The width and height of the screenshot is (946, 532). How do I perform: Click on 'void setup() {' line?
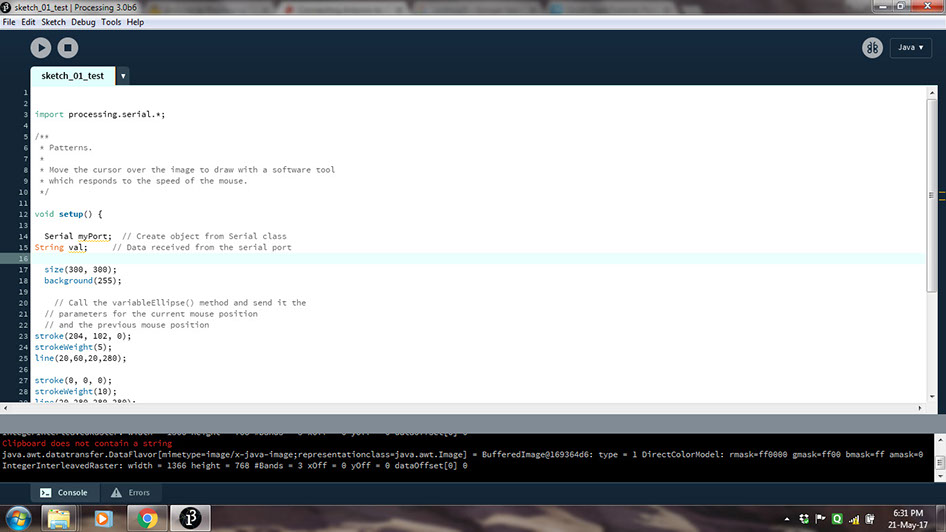[68, 214]
